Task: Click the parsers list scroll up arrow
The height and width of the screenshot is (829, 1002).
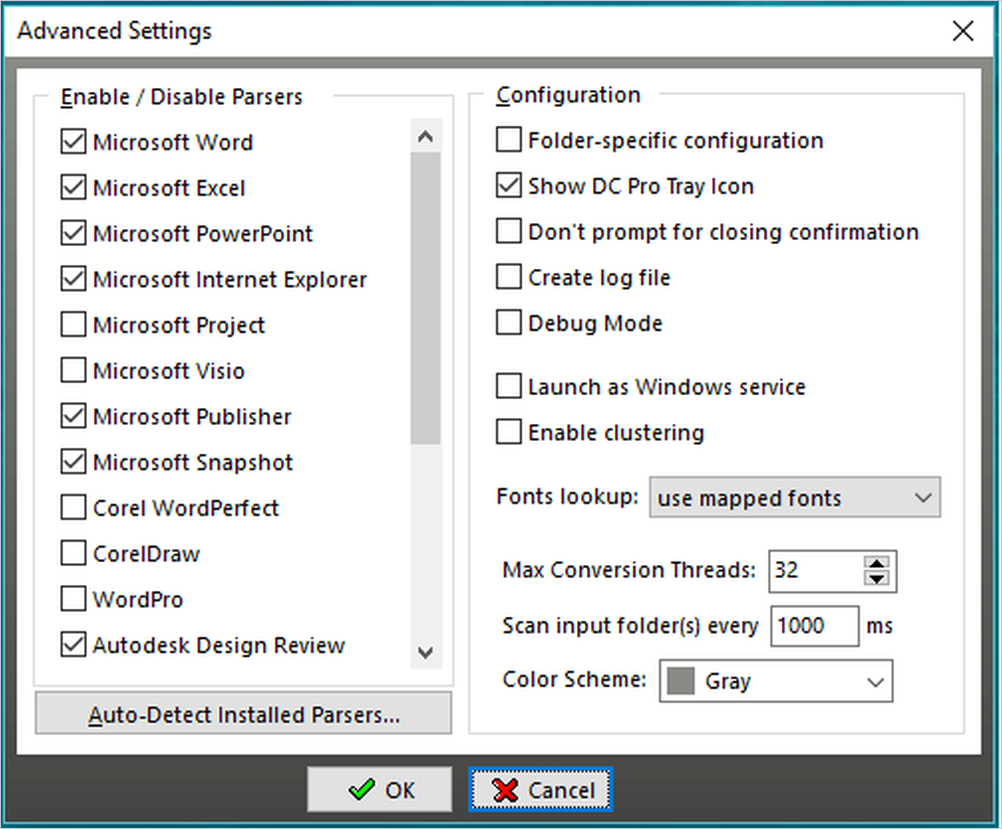Action: tap(426, 136)
